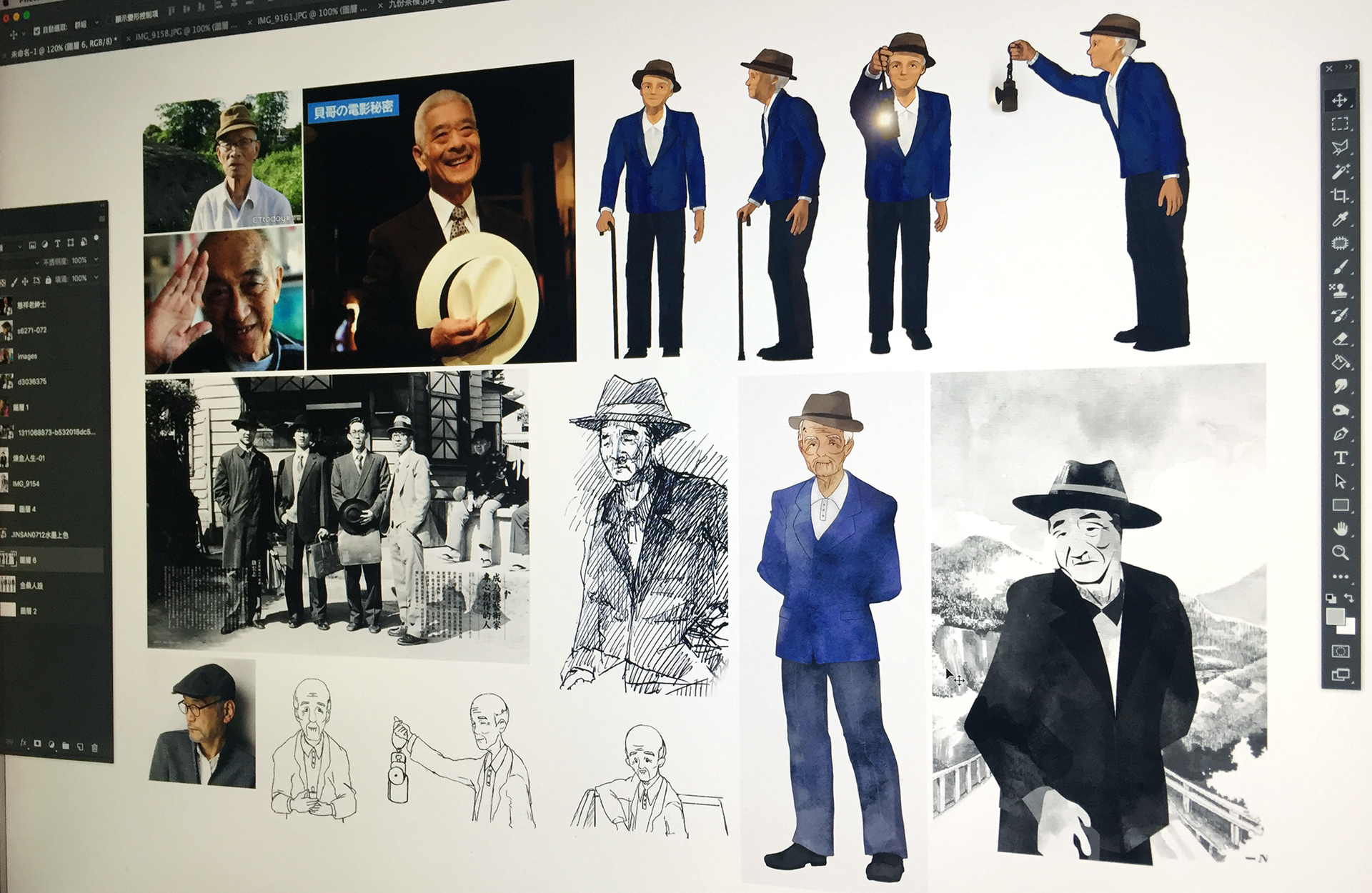Select the Move tool in the toolbar
The height and width of the screenshot is (893, 1372).
click(x=1339, y=101)
